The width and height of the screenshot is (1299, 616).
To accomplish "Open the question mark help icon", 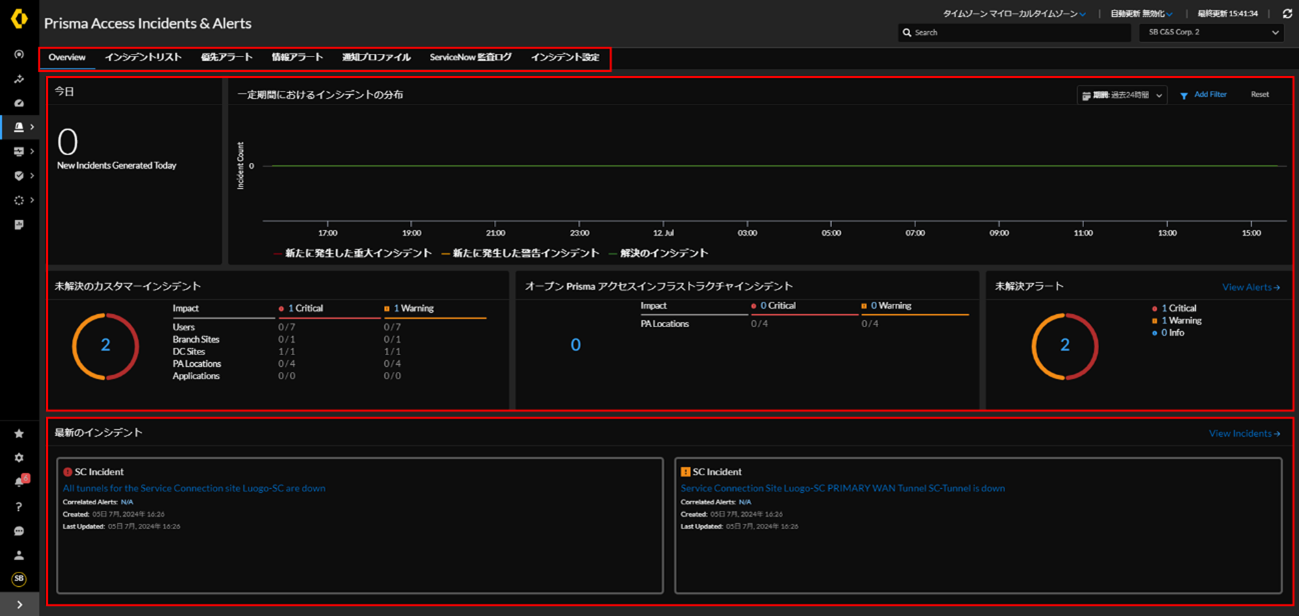I will 19,507.
